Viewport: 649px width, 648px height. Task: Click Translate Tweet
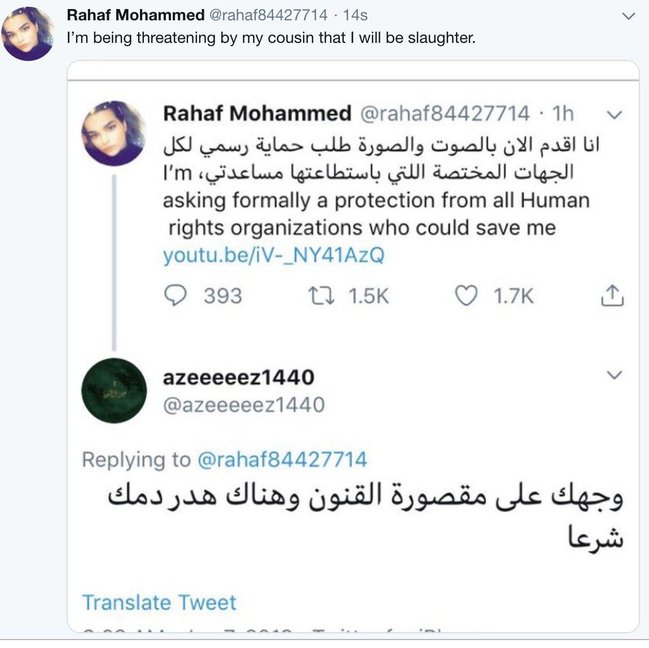click(159, 602)
